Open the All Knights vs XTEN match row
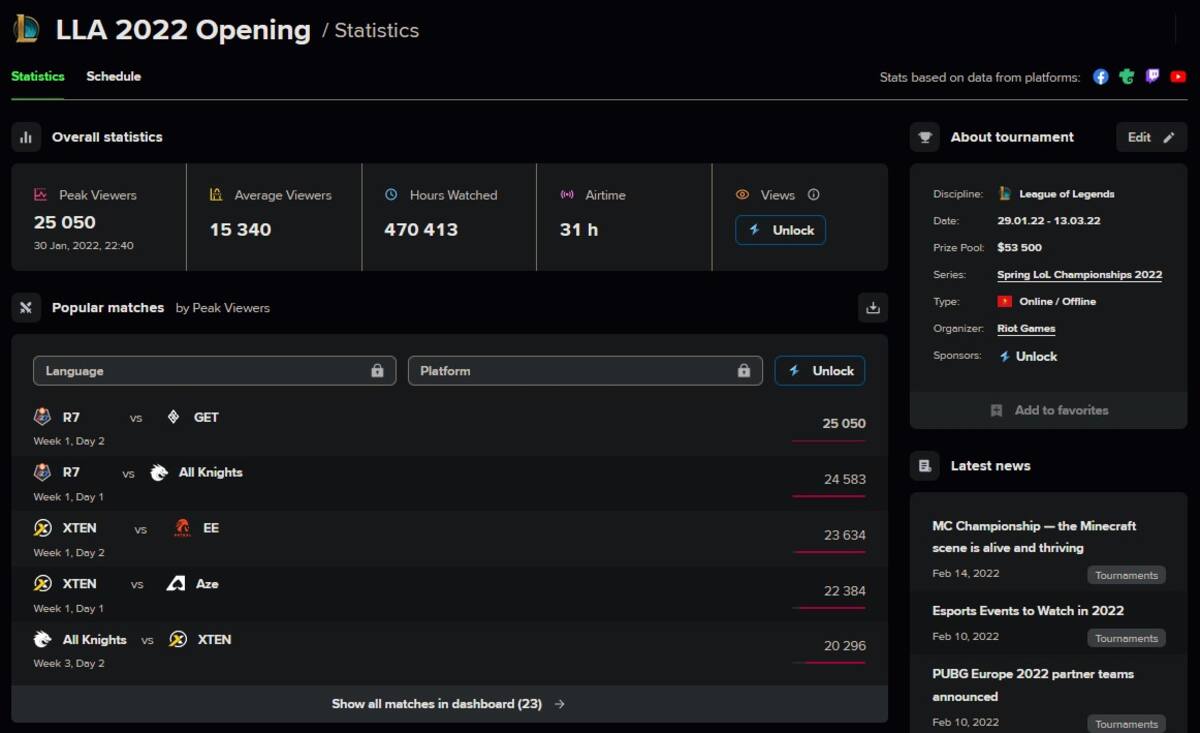This screenshot has height=733, width=1200. (x=449, y=650)
